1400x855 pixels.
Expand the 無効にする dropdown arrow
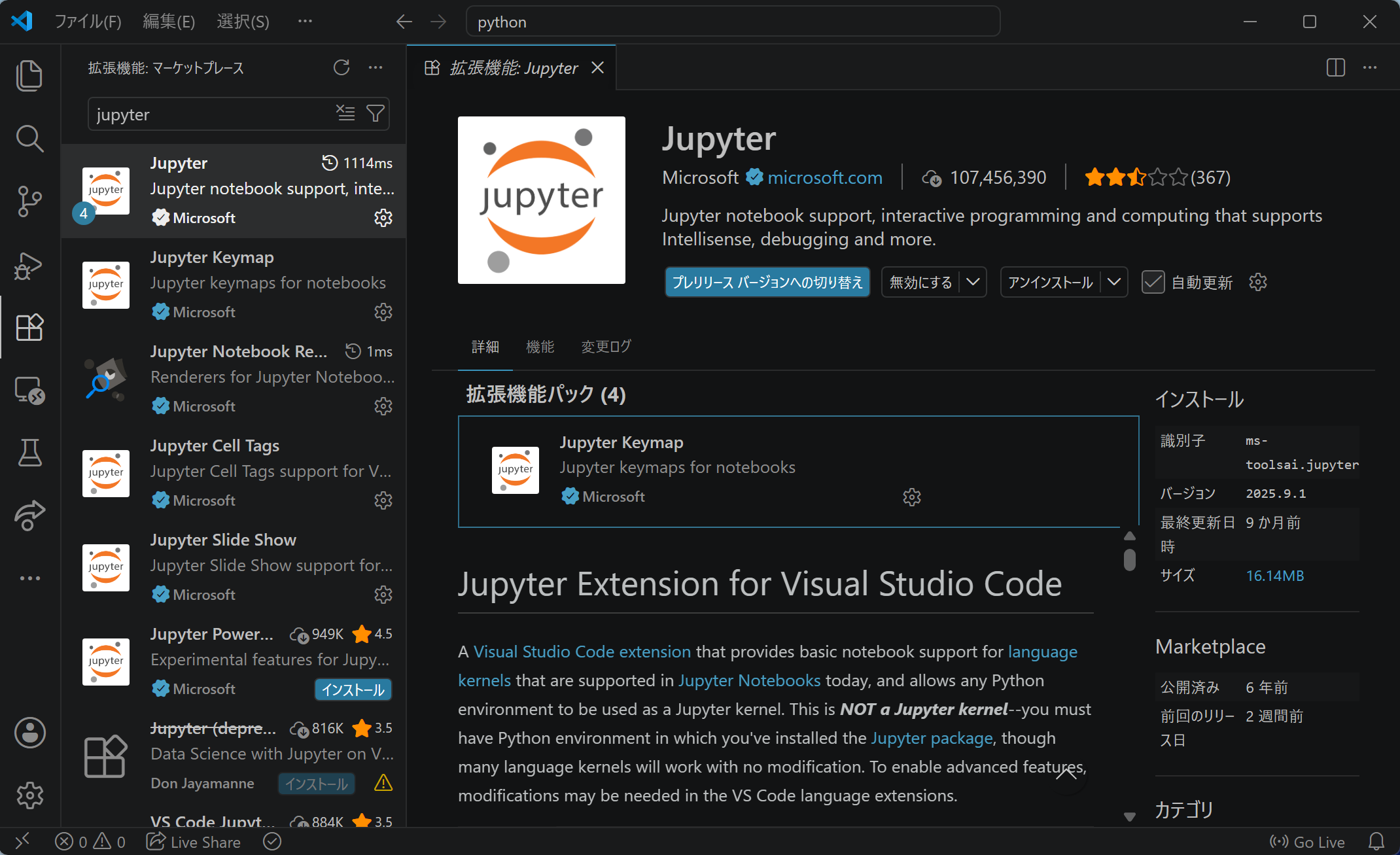click(x=973, y=282)
